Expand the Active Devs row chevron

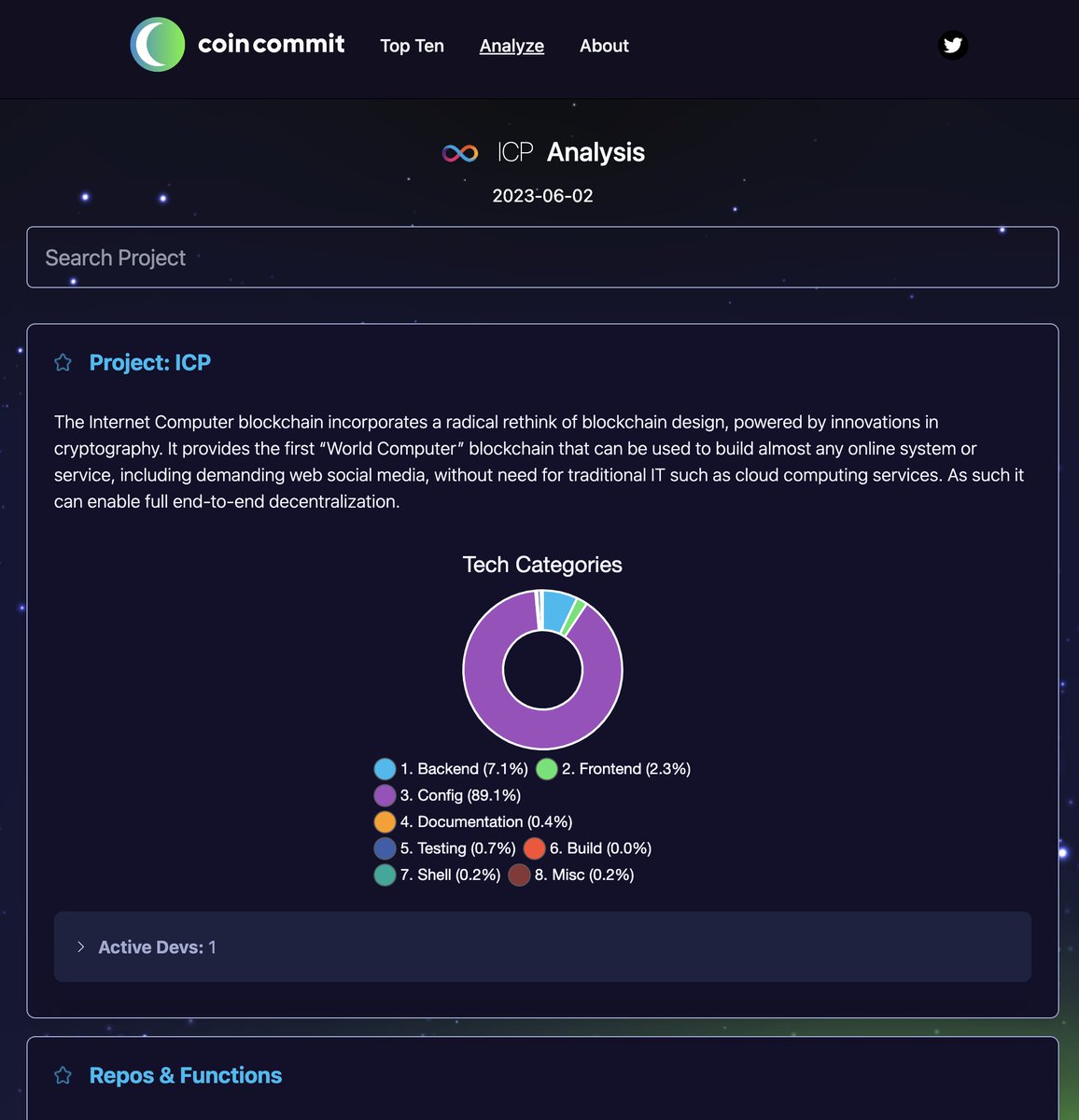(x=80, y=946)
